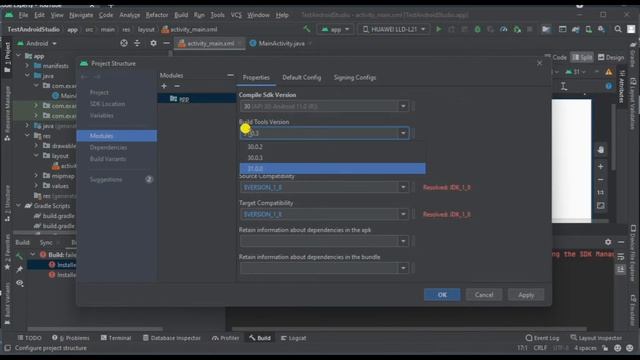Switch to the MainActivity.java editor tab
The width and height of the screenshot is (640, 360).
pyautogui.click(x=281, y=43)
